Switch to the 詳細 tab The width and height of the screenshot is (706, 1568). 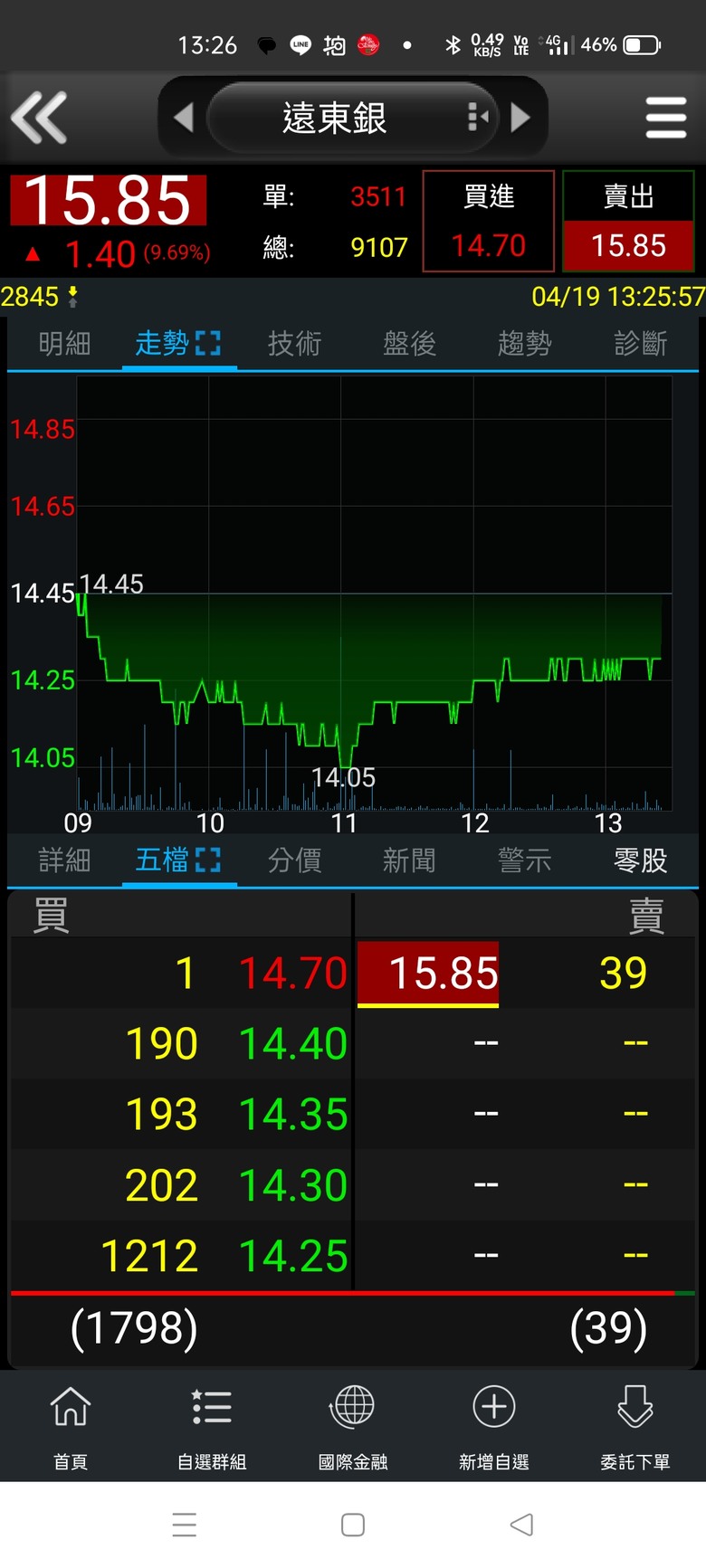pos(64,860)
